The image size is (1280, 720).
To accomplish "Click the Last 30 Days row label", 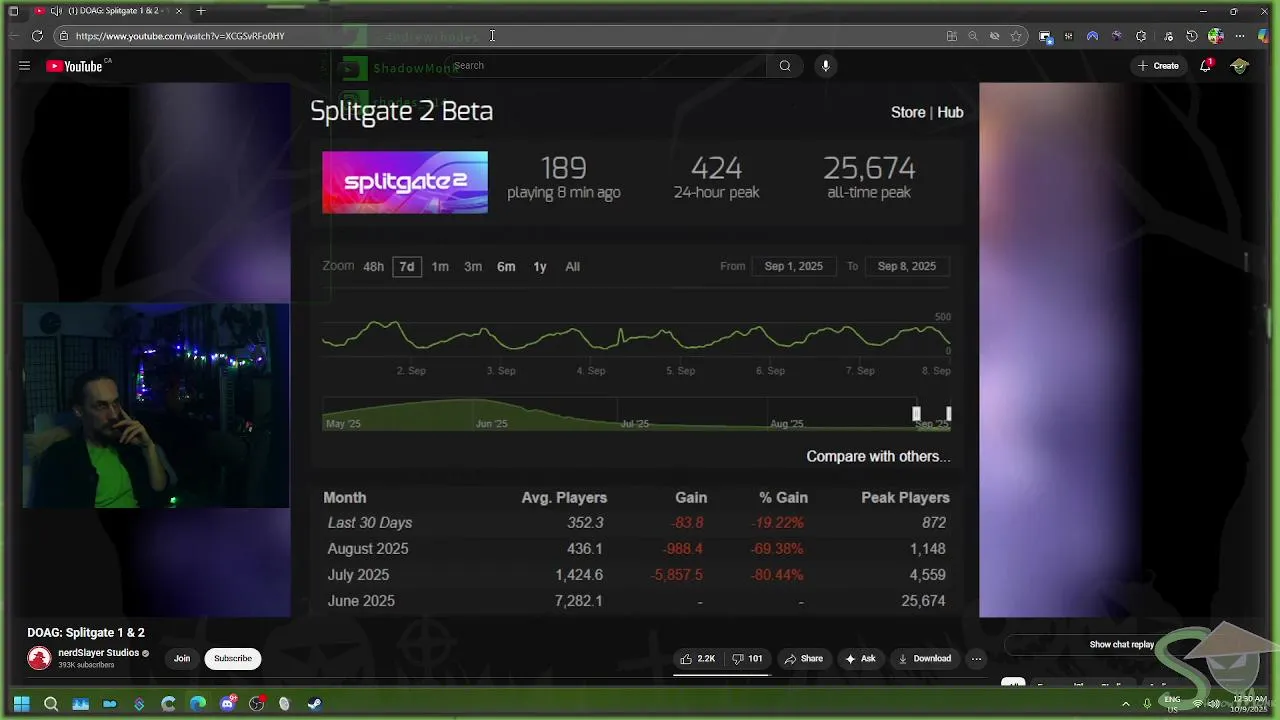I will (370, 523).
